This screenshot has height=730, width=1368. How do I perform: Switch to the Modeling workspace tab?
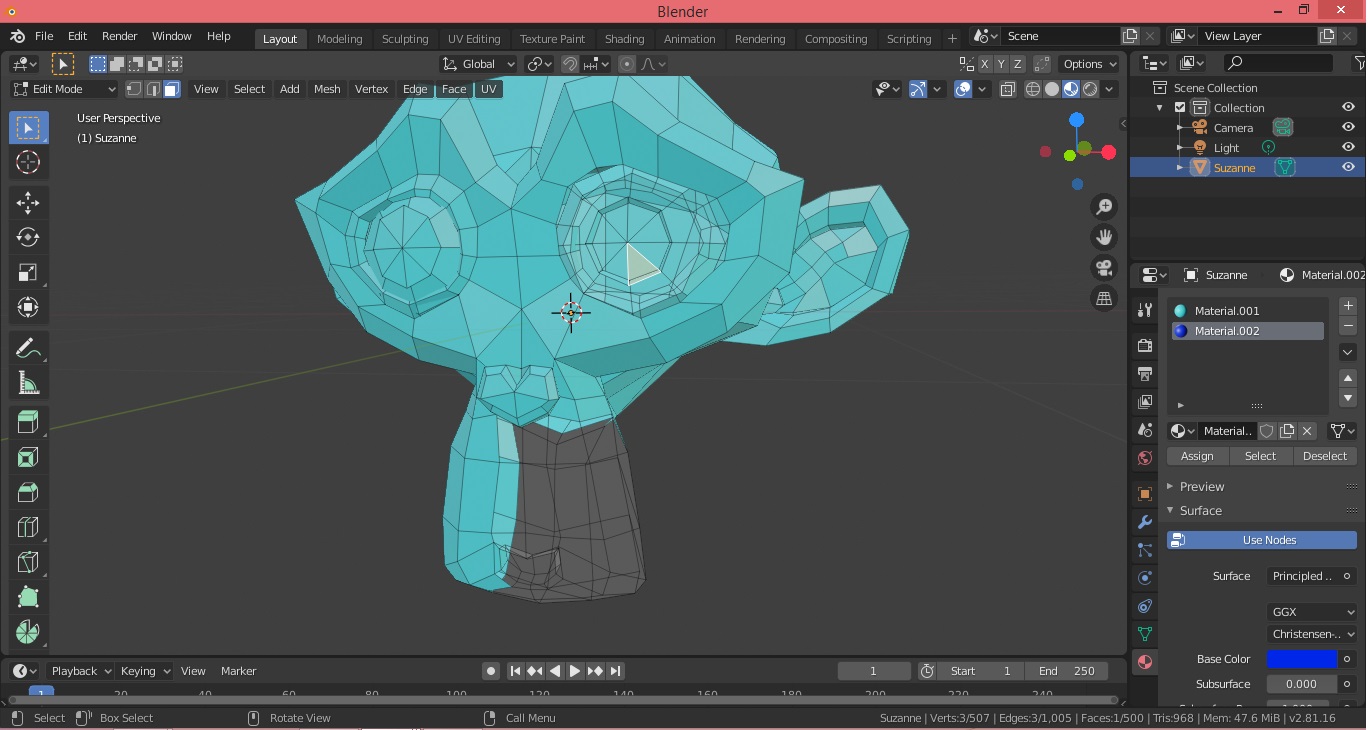[339, 39]
